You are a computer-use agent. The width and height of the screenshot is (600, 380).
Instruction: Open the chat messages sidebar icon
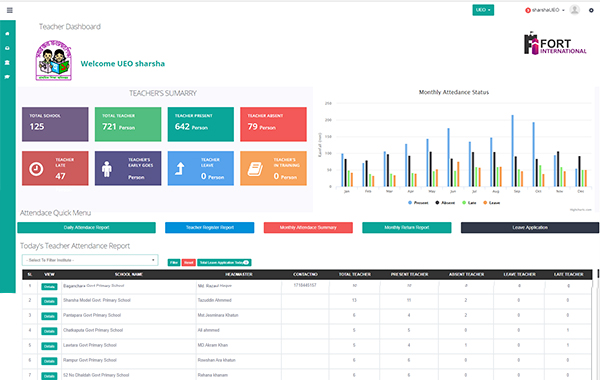point(7,77)
